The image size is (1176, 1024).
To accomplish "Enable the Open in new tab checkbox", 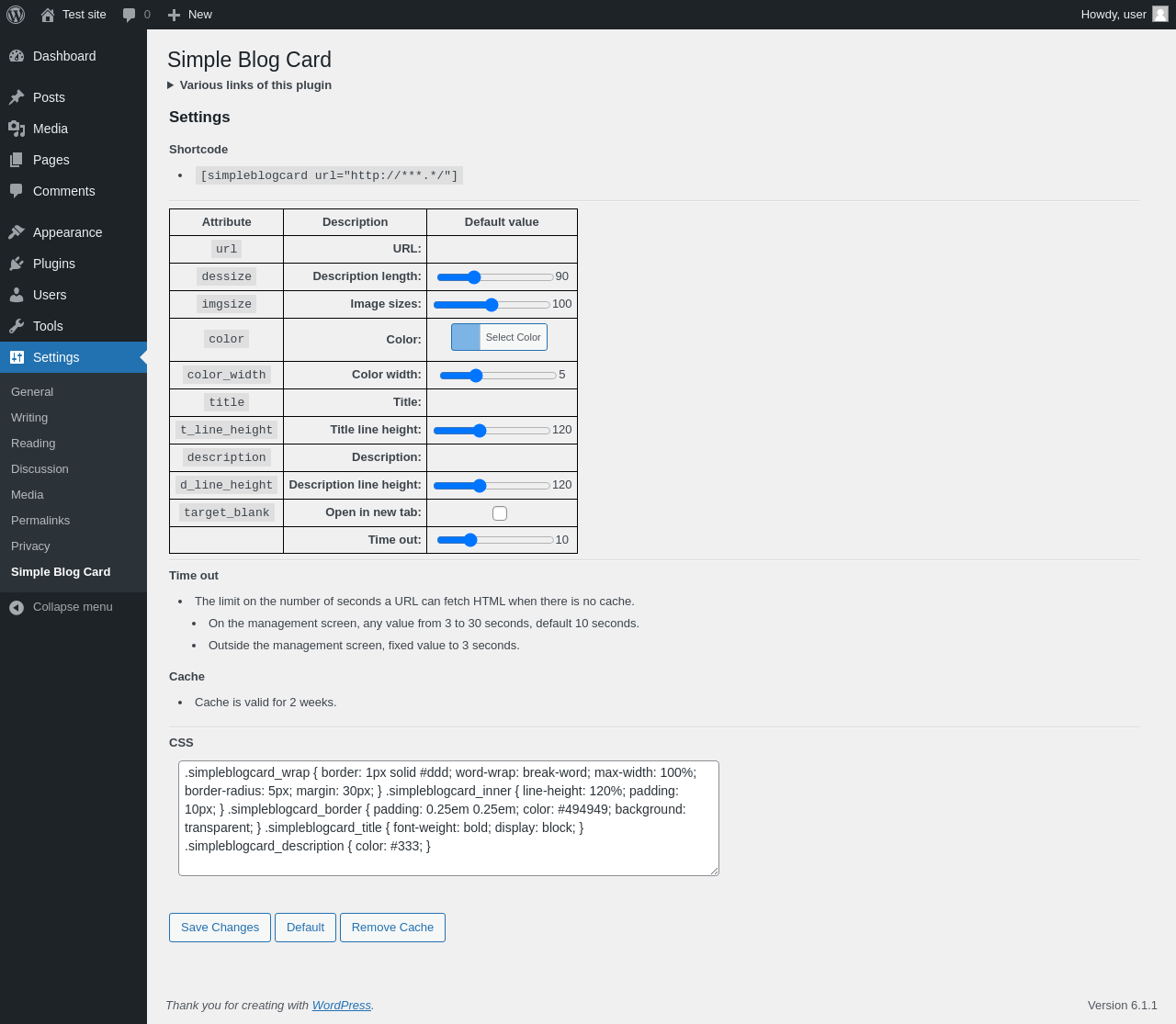I will click(500, 513).
